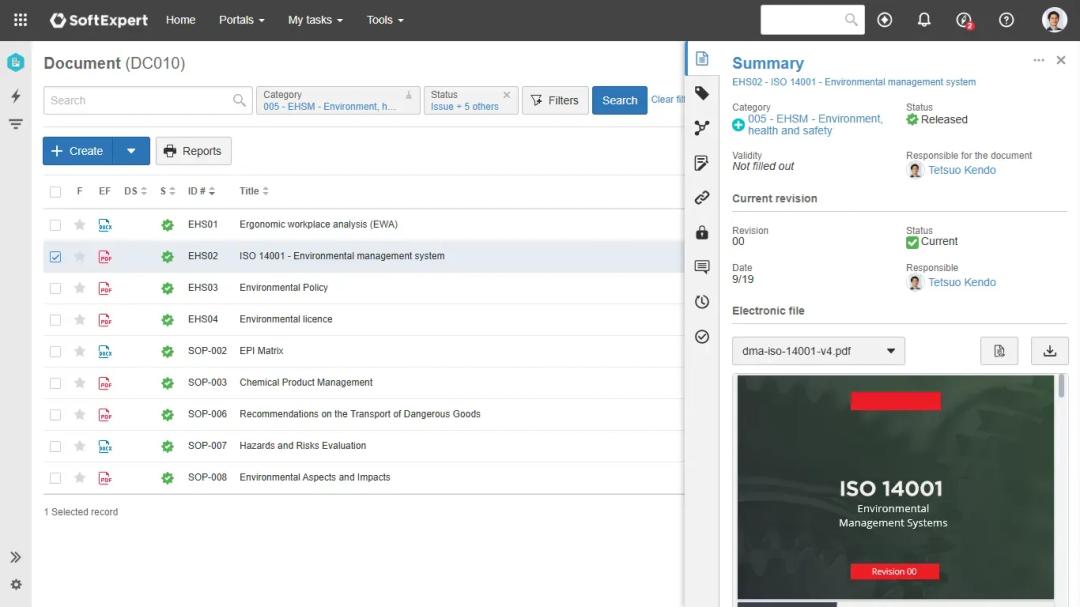Favorite the EHS03 Environmental Policy star
This screenshot has height=607, width=1080.
coord(80,288)
